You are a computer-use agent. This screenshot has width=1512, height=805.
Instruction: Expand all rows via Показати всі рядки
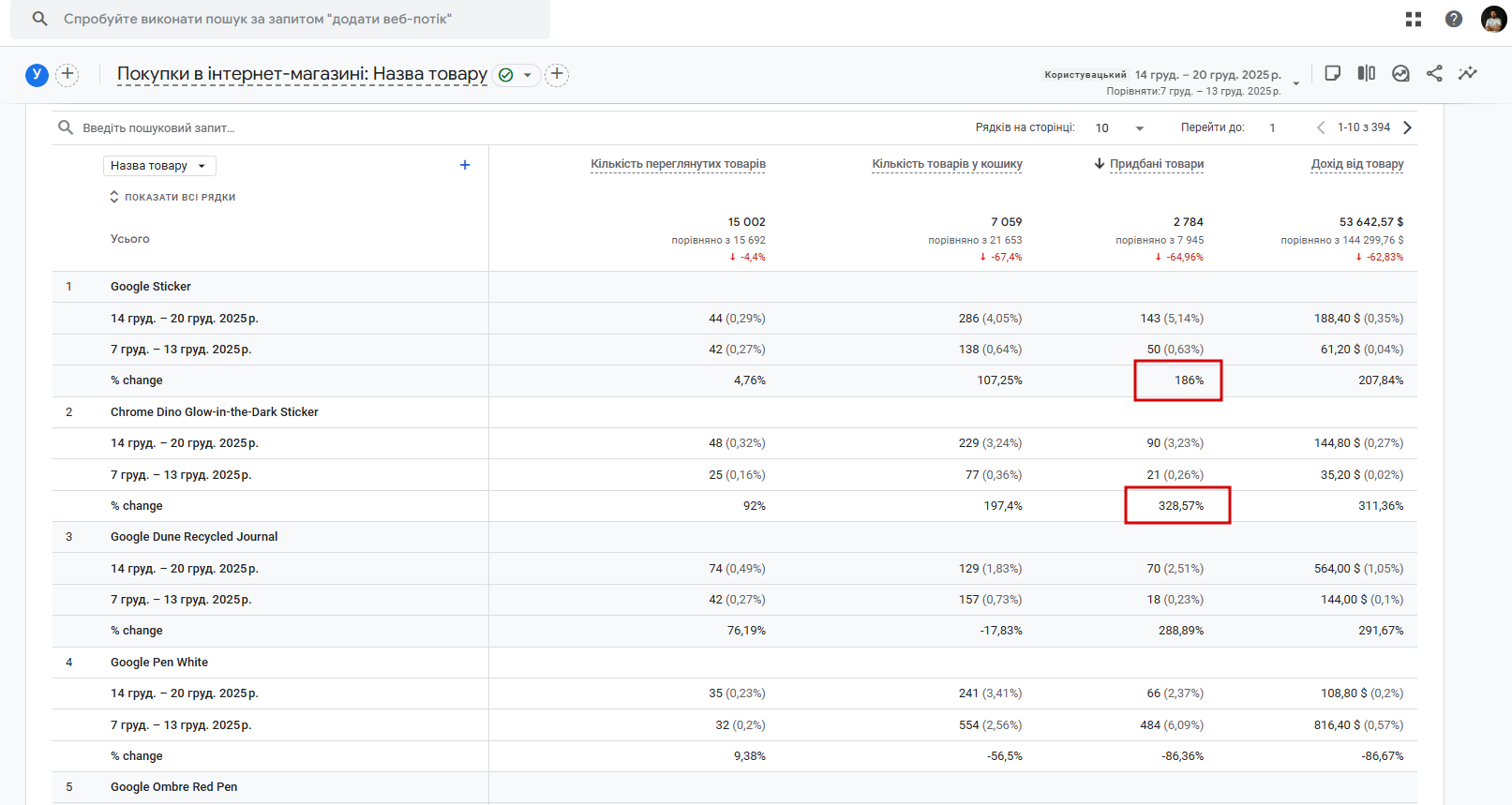[172, 197]
